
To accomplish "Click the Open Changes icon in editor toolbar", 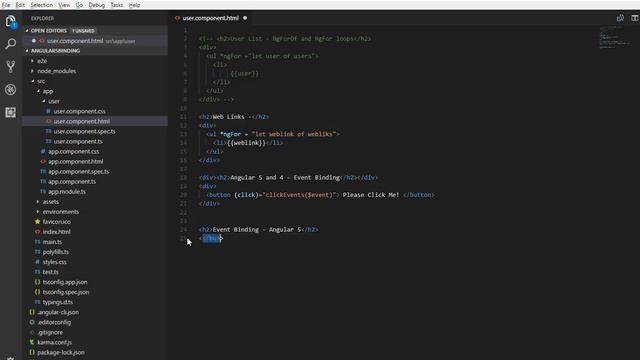I will click(x=620, y=18).
